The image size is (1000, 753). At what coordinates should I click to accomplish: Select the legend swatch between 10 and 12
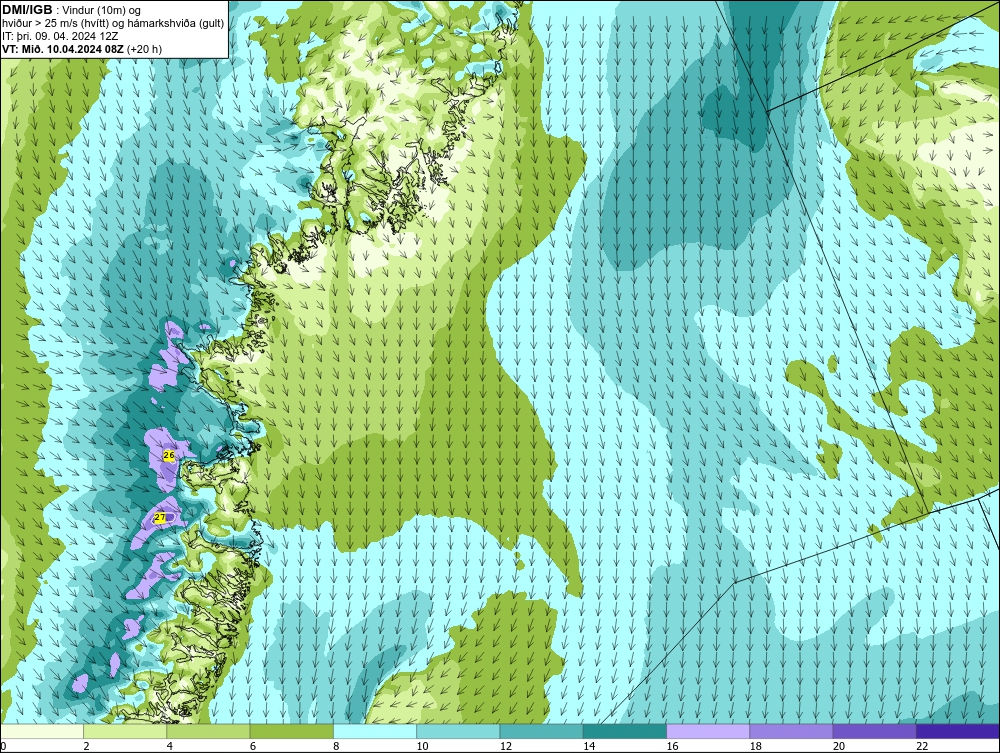458,731
